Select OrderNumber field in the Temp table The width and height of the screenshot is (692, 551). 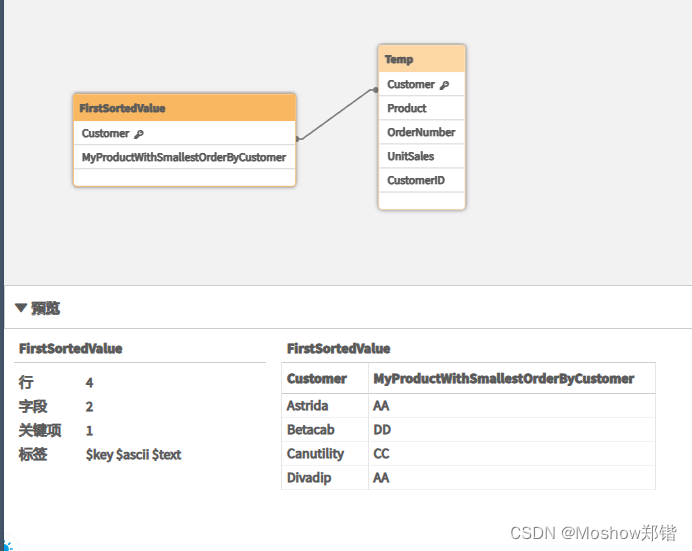point(421,132)
